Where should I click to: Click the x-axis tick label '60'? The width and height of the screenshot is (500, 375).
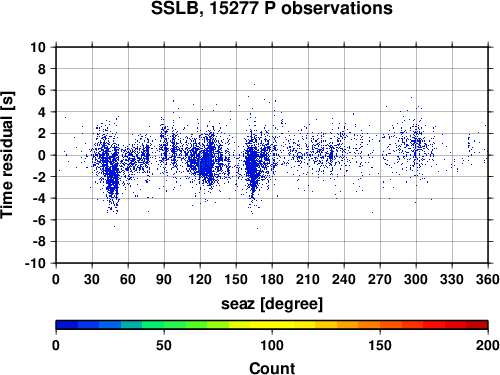[x=128, y=279]
